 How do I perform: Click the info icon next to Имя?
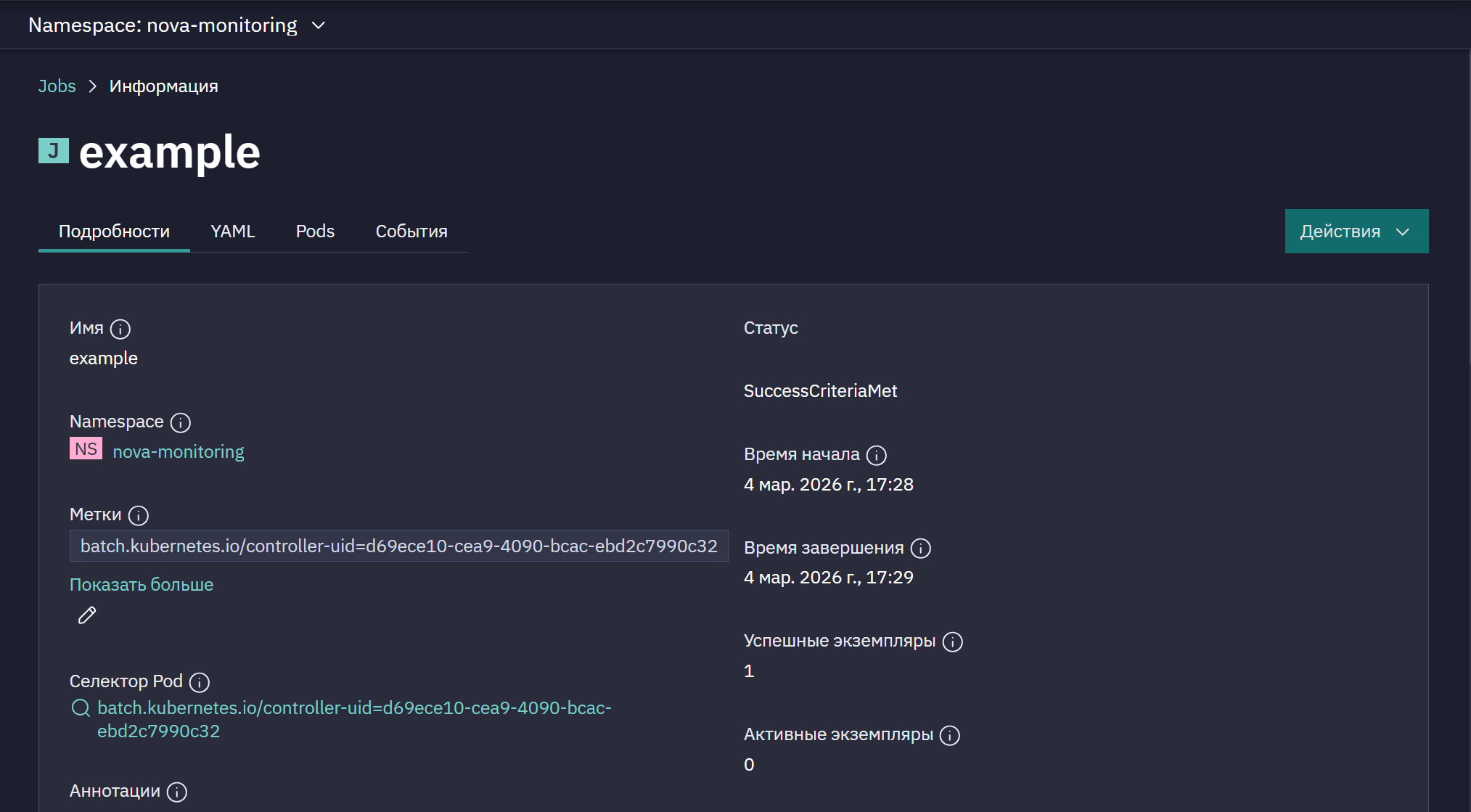coord(120,329)
